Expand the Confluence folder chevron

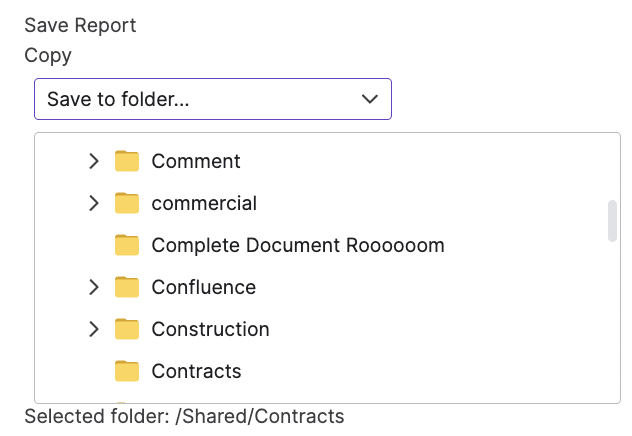pos(94,287)
